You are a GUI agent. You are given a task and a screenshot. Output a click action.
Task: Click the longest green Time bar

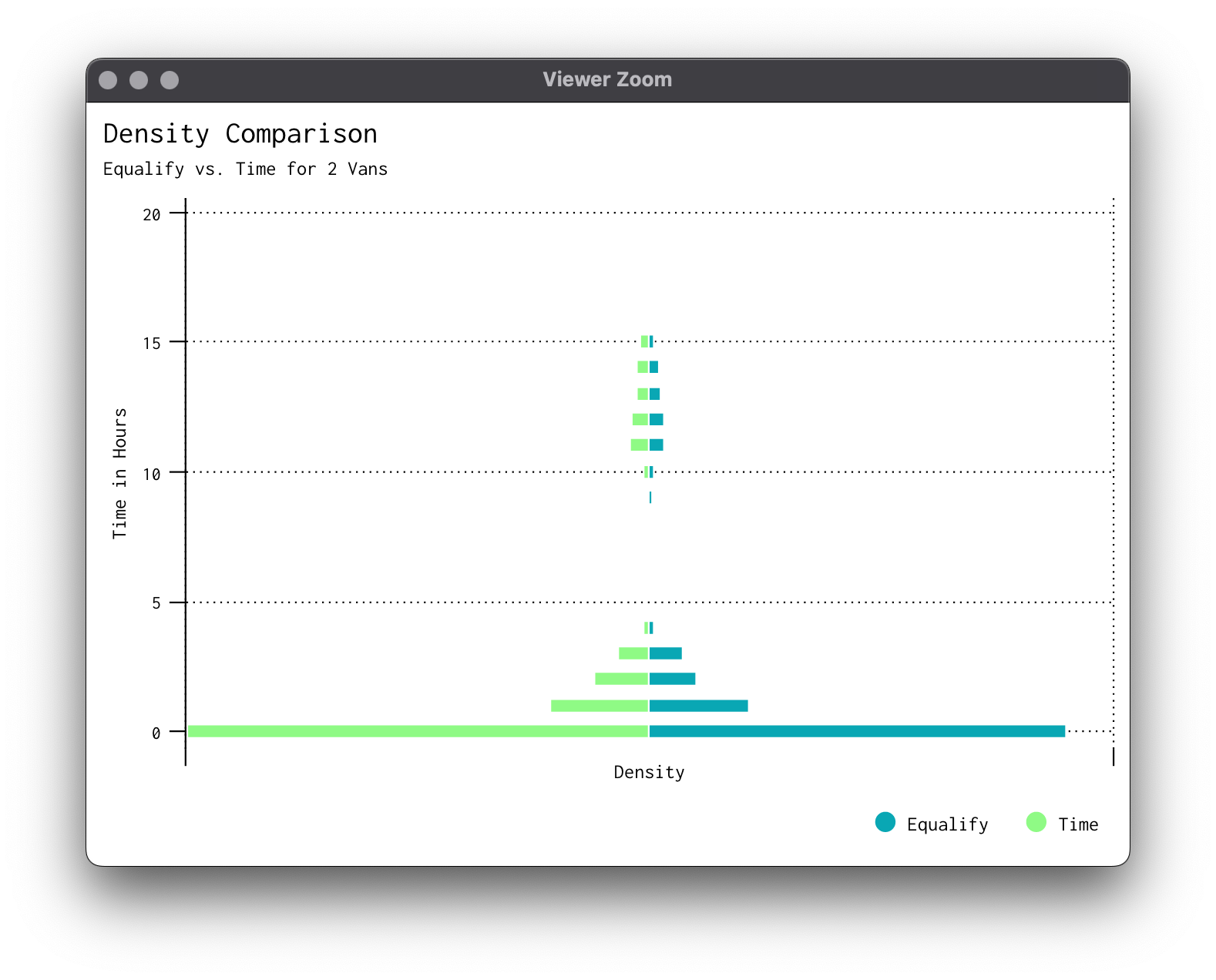coord(418,731)
